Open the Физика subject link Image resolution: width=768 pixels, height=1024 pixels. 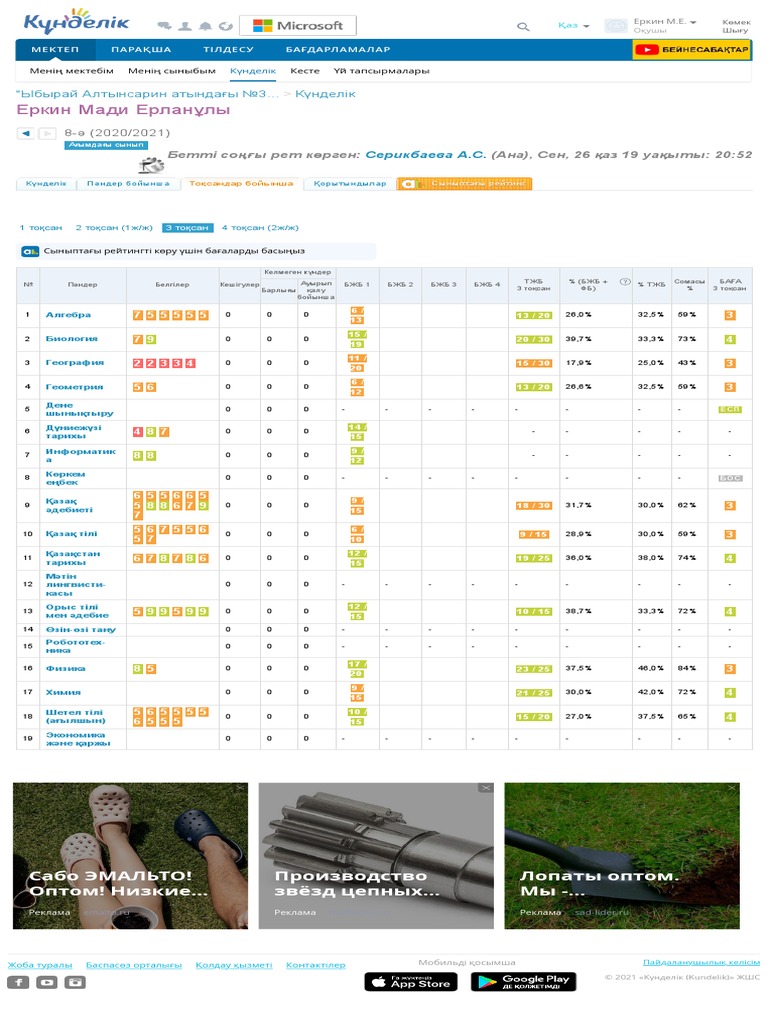[65, 669]
